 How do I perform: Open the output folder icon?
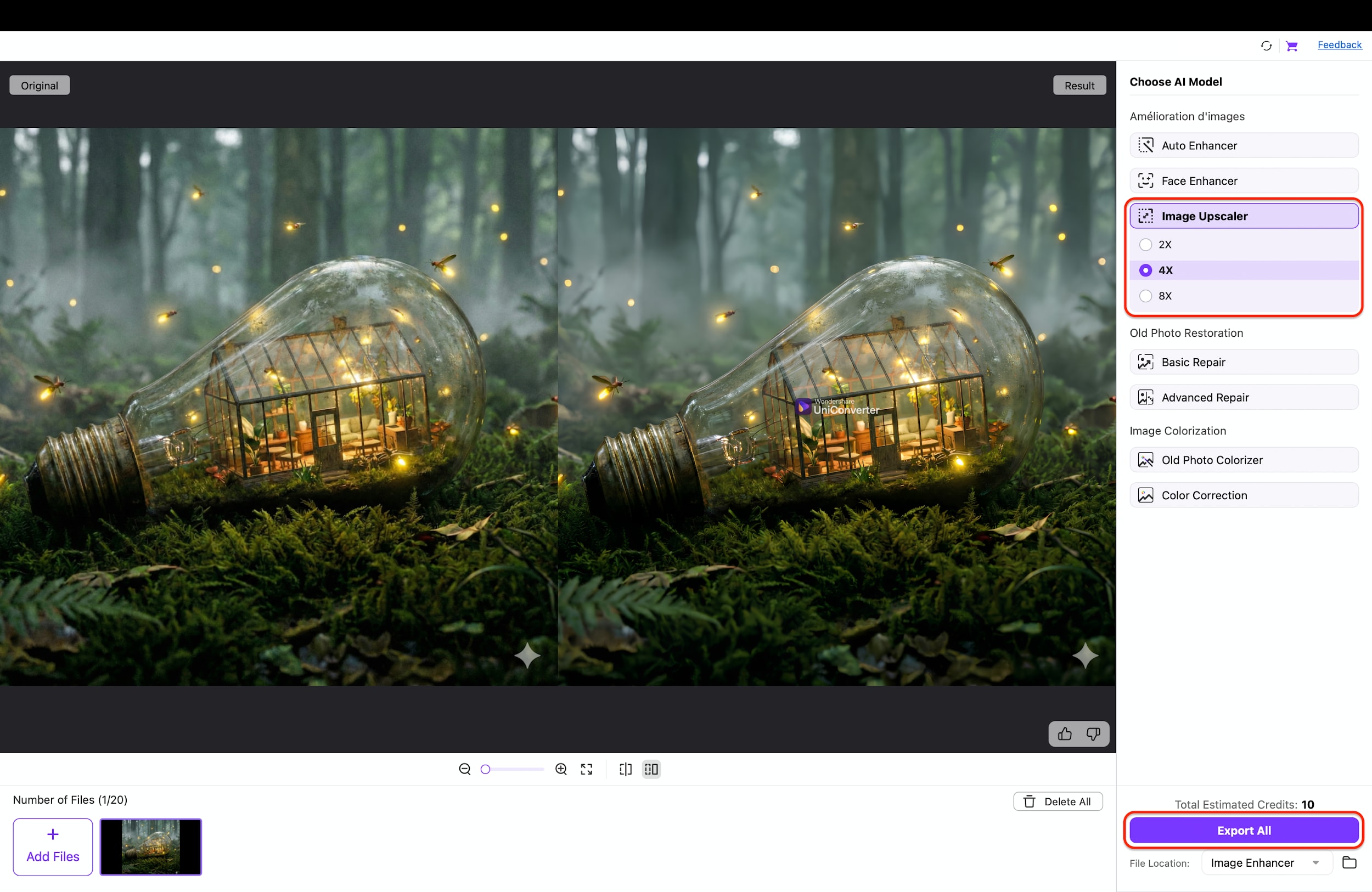coord(1349,862)
